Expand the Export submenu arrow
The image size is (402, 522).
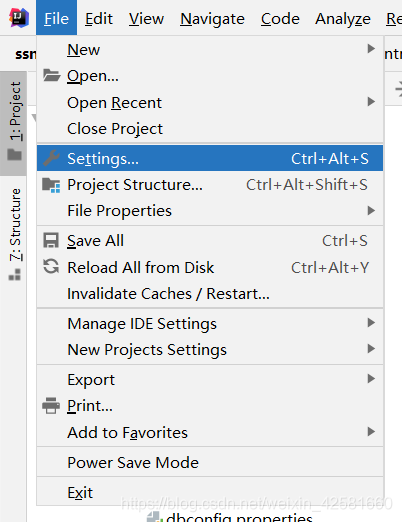[x=371, y=379]
